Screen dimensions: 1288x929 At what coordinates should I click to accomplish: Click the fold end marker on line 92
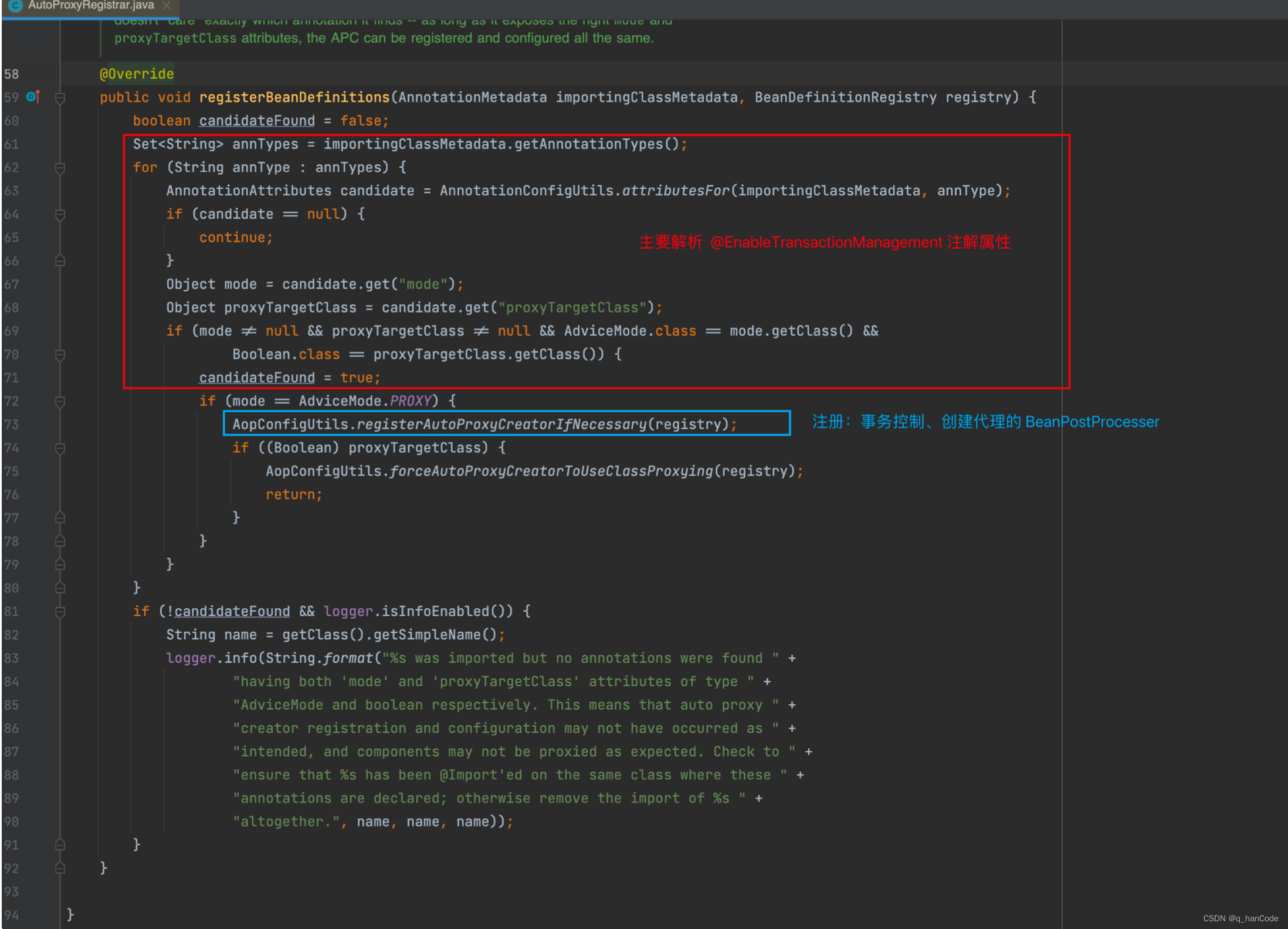point(60,868)
